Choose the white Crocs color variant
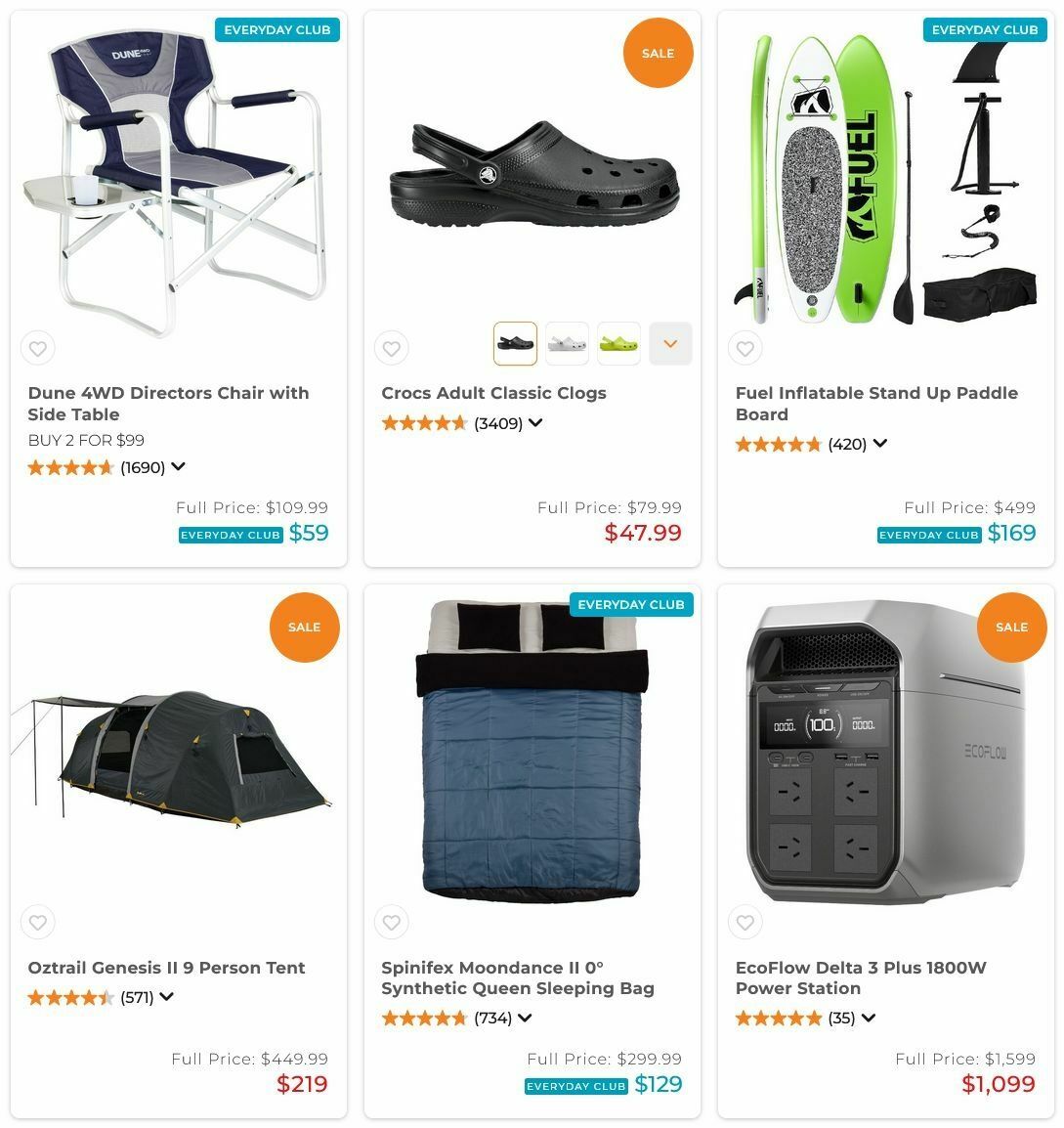The width and height of the screenshot is (1064, 1128). [x=568, y=344]
